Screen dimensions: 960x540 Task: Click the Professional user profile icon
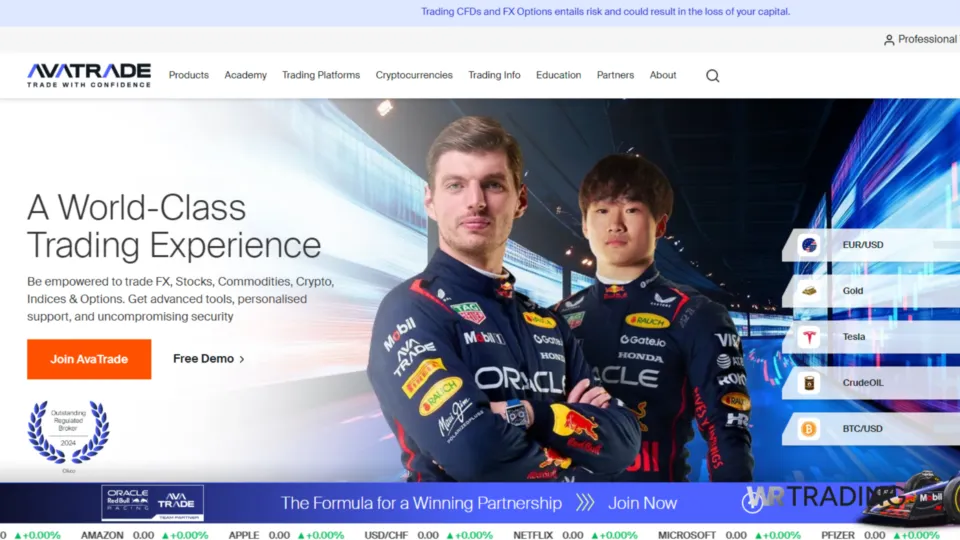coord(889,40)
